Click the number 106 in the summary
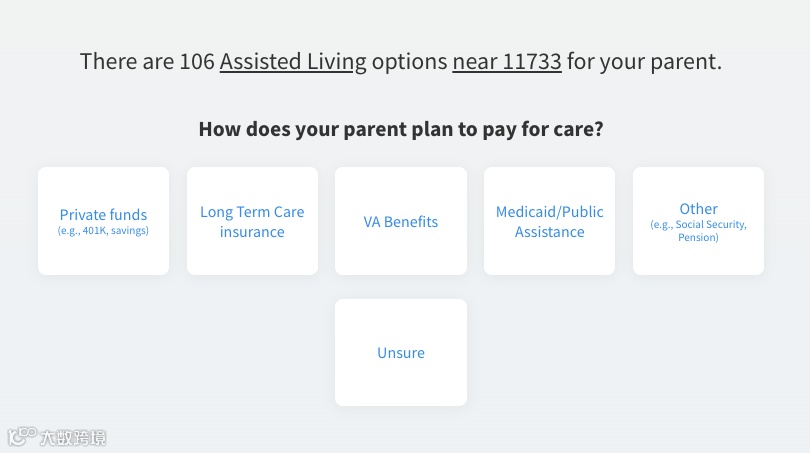Image resolution: width=810 pixels, height=453 pixels. tap(197, 61)
